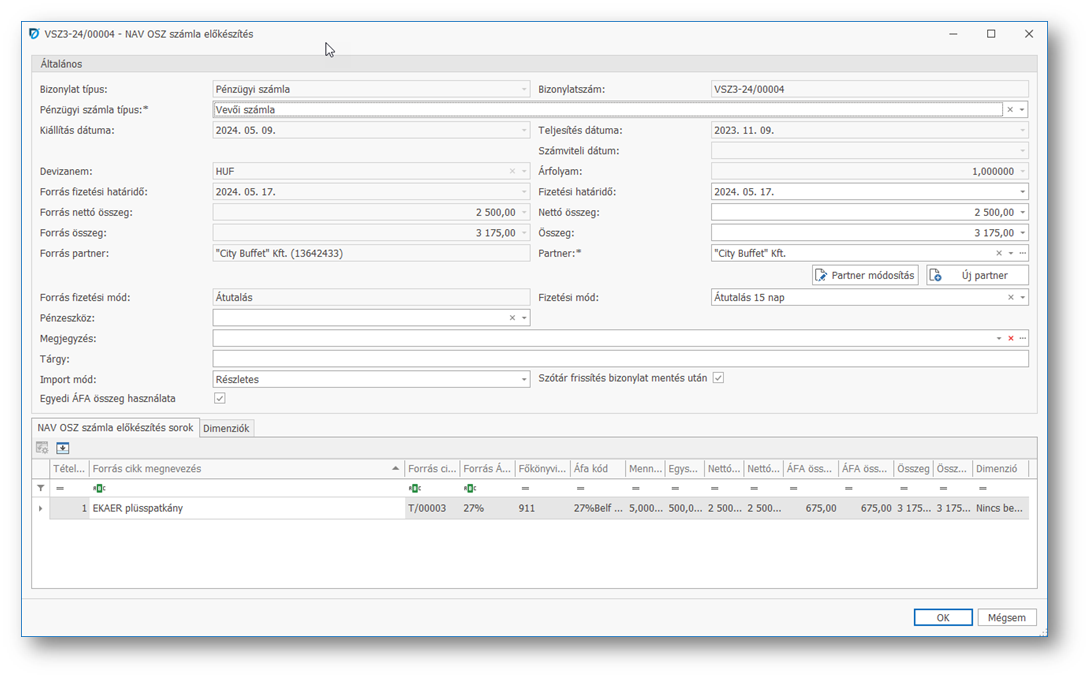This screenshot has height=679, width=1090.
Task: Click Forrás cikk megnevezés filter operator icon
Action: tap(98, 488)
